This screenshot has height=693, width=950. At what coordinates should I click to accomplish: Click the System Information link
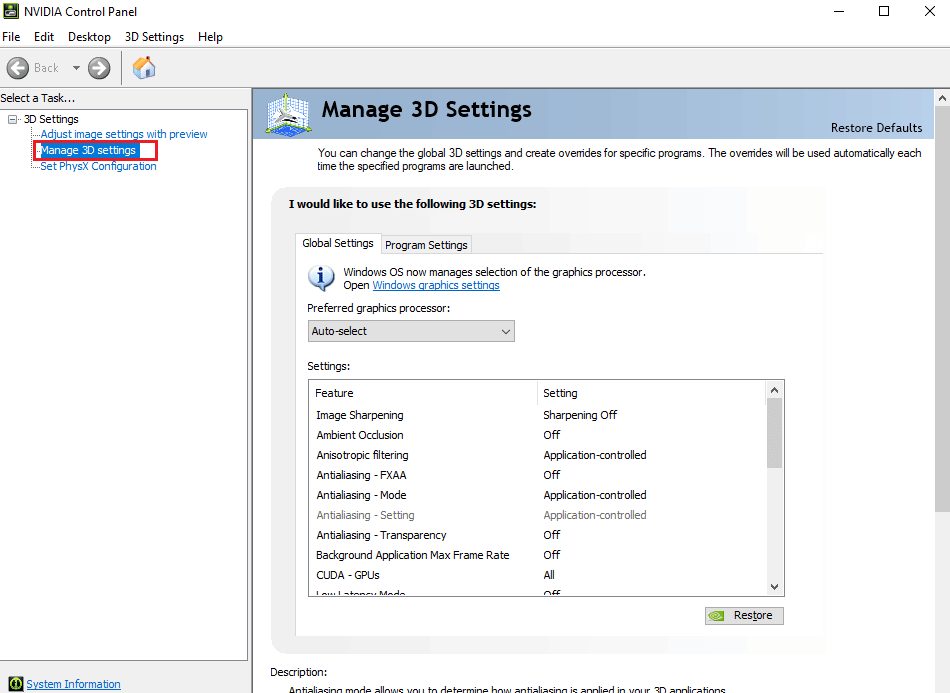pos(73,684)
